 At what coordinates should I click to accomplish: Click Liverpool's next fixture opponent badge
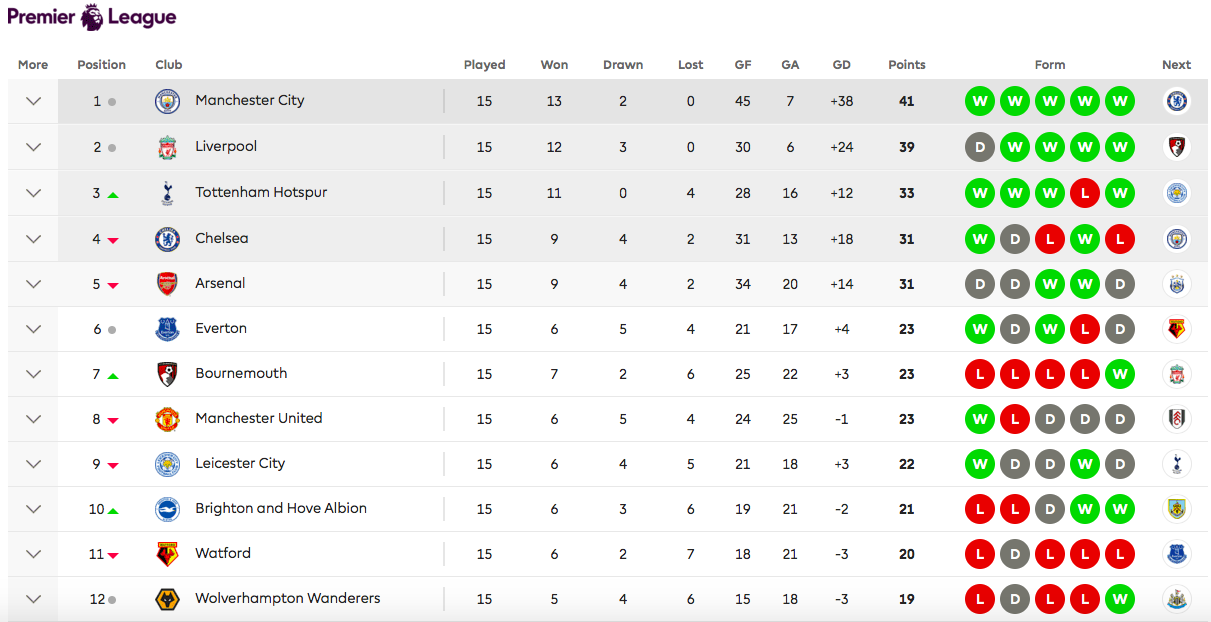pos(1177,147)
